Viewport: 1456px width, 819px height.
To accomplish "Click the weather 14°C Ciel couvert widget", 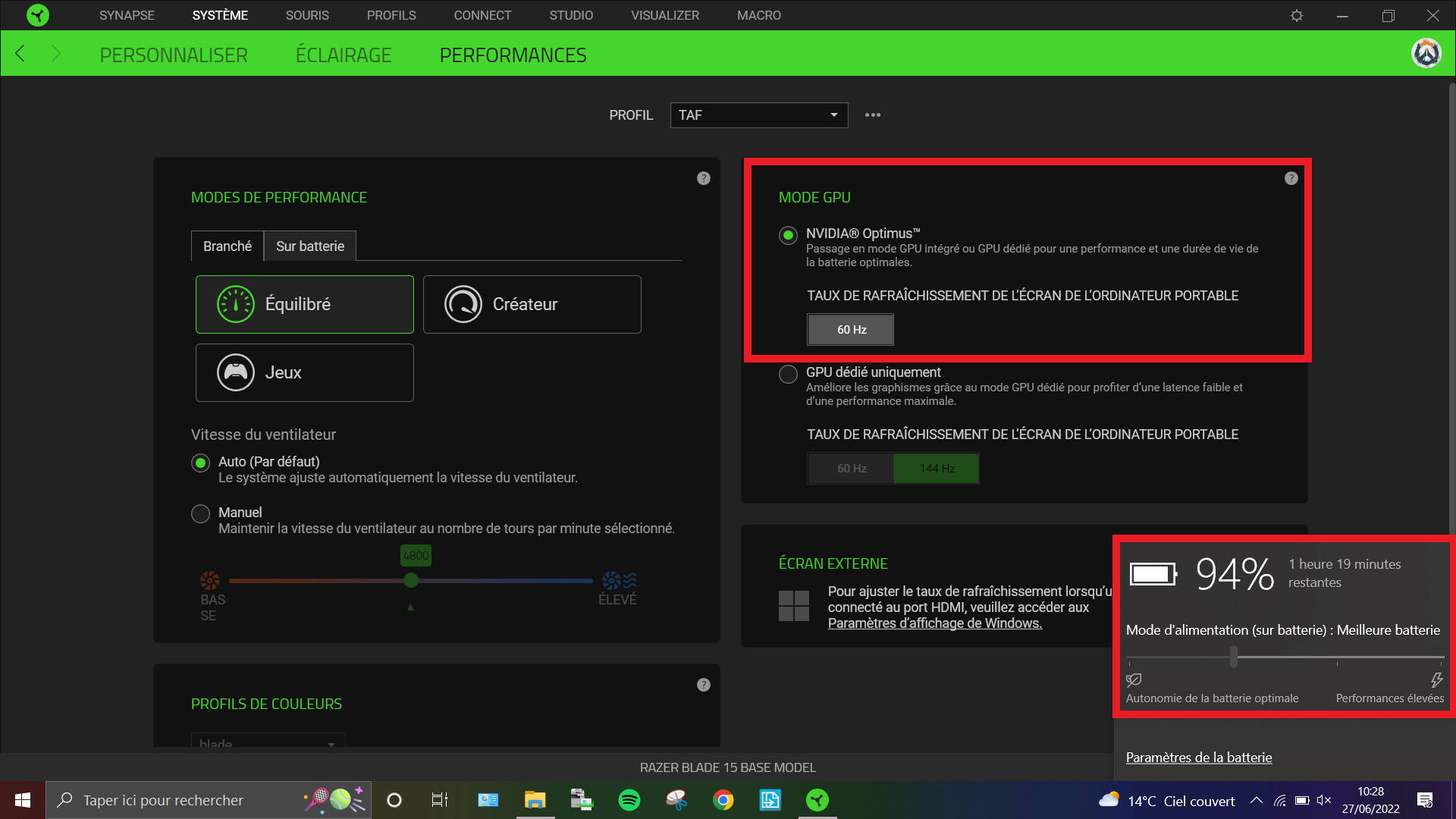I will coord(1166,801).
